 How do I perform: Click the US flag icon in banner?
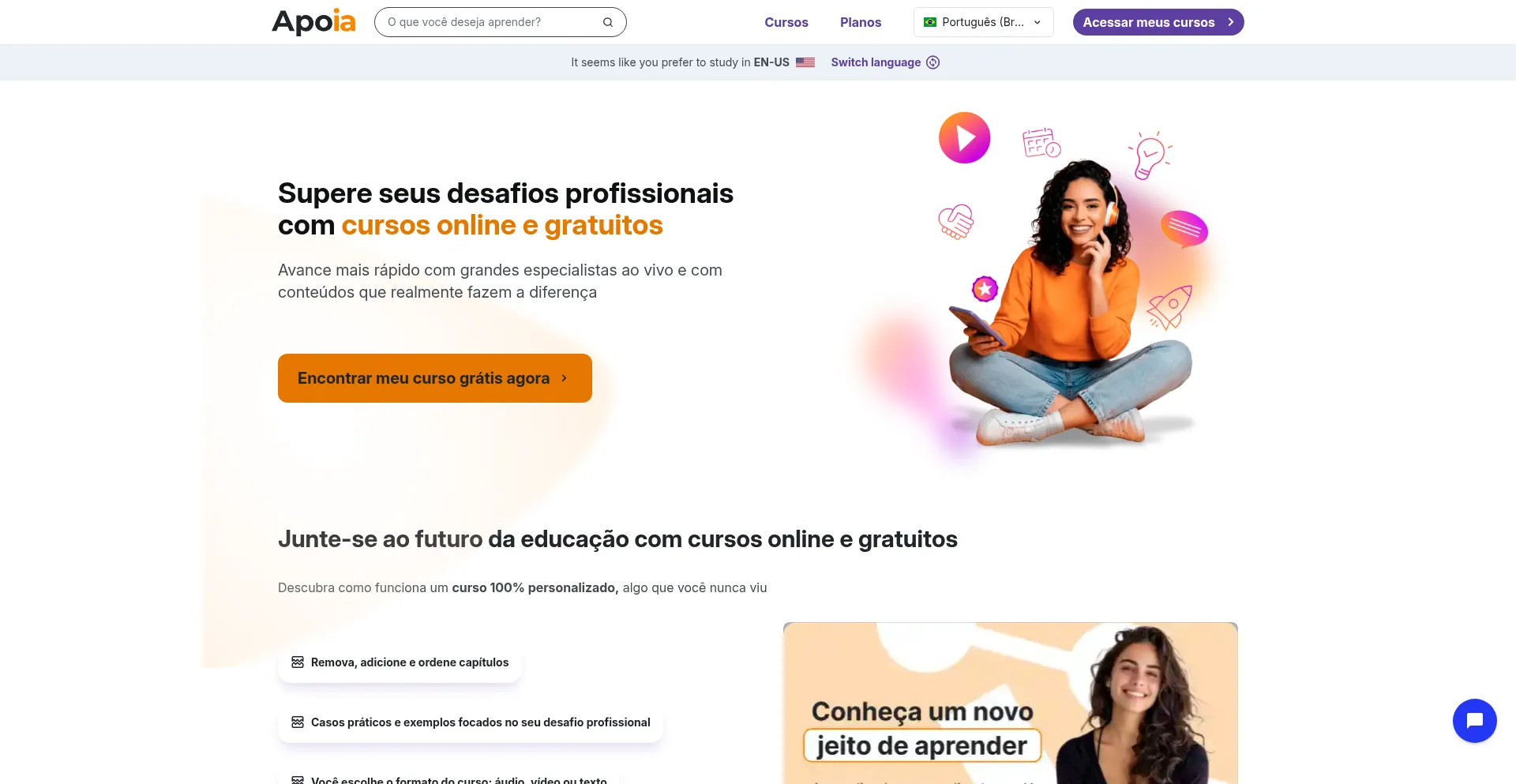[x=805, y=62]
